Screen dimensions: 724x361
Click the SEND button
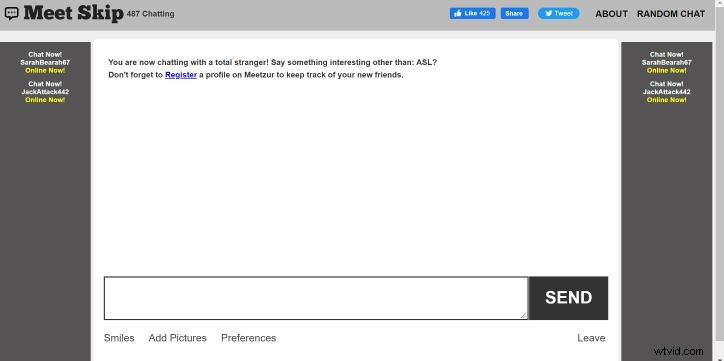(x=568, y=298)
